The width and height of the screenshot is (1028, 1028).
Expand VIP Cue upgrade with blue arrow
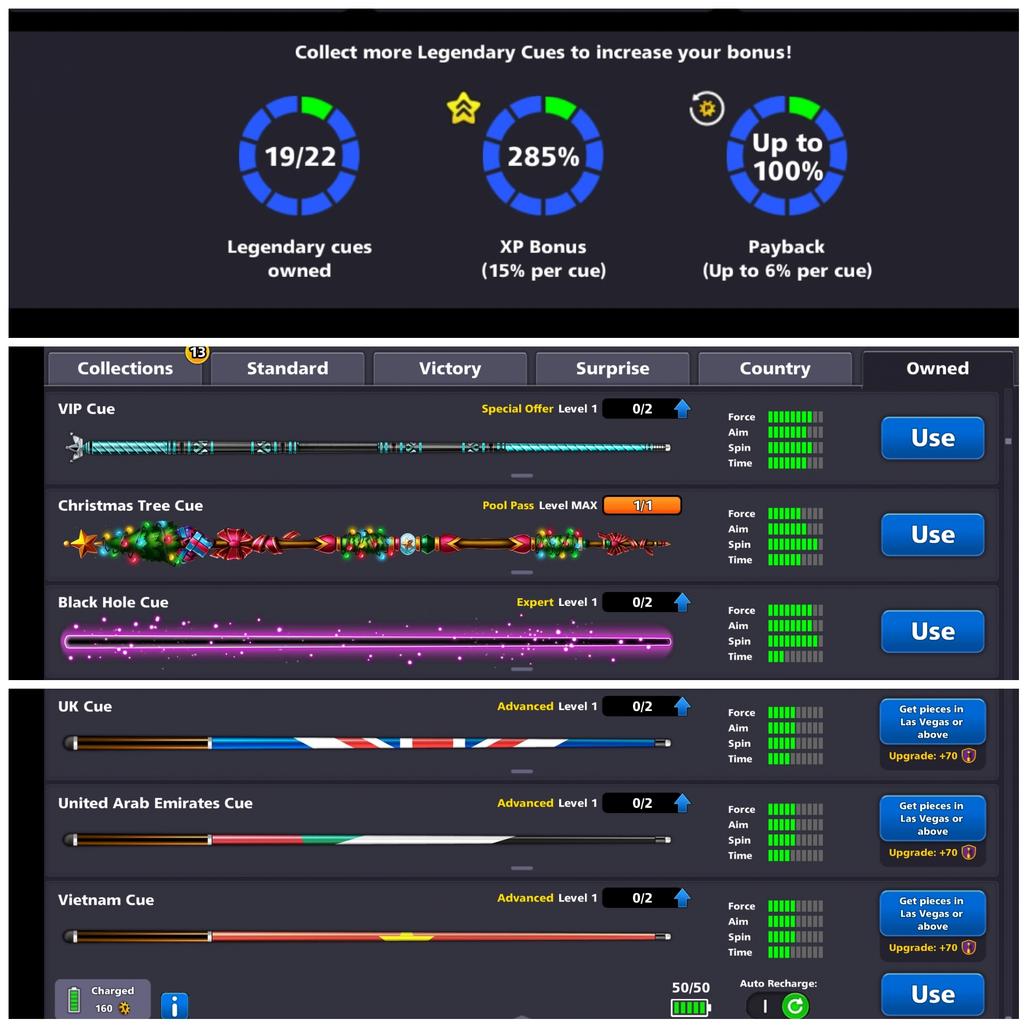click(x=682, y=408)
